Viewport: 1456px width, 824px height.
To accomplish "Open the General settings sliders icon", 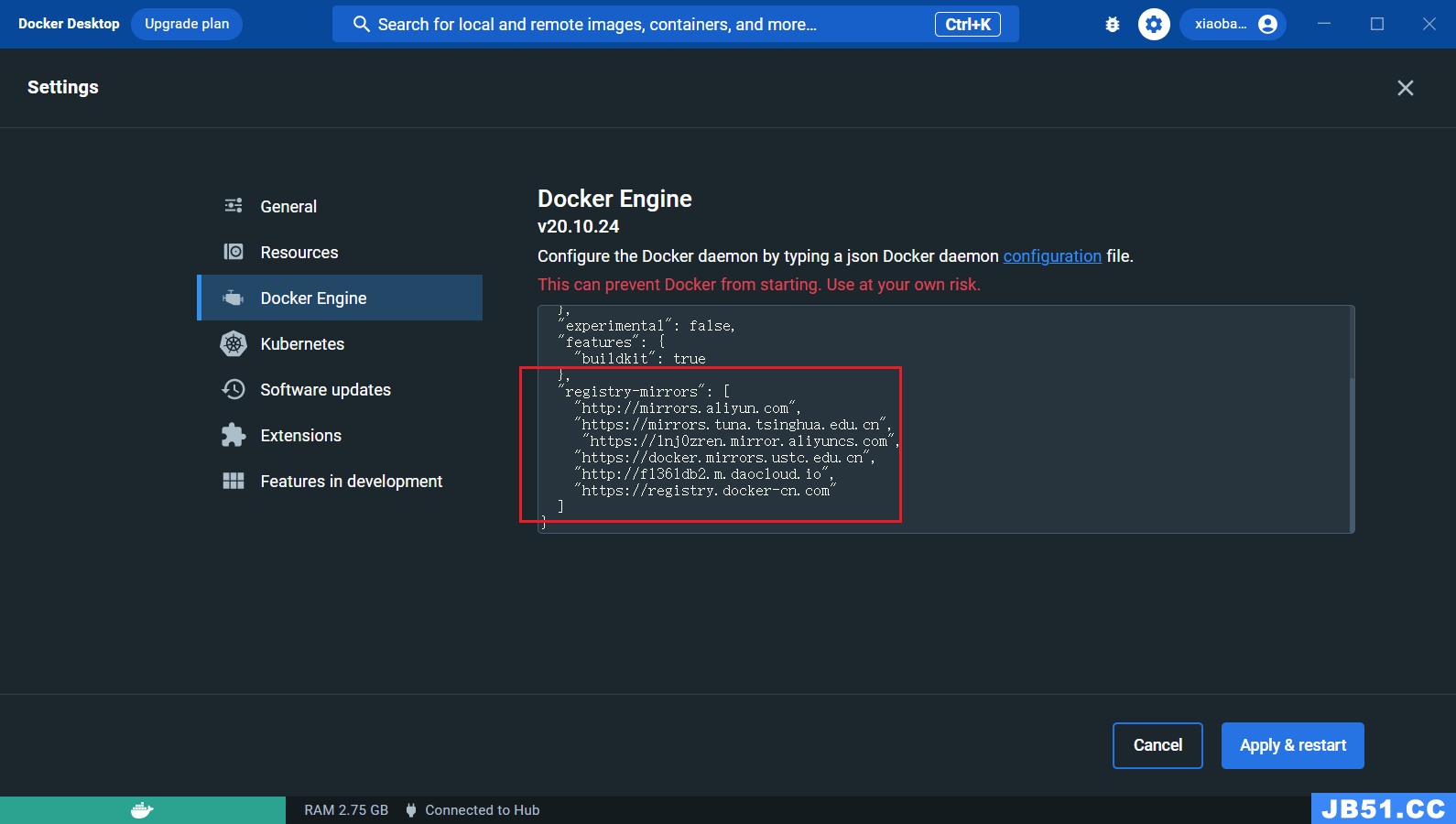I will pyautogui.click(x=234, y=206).
